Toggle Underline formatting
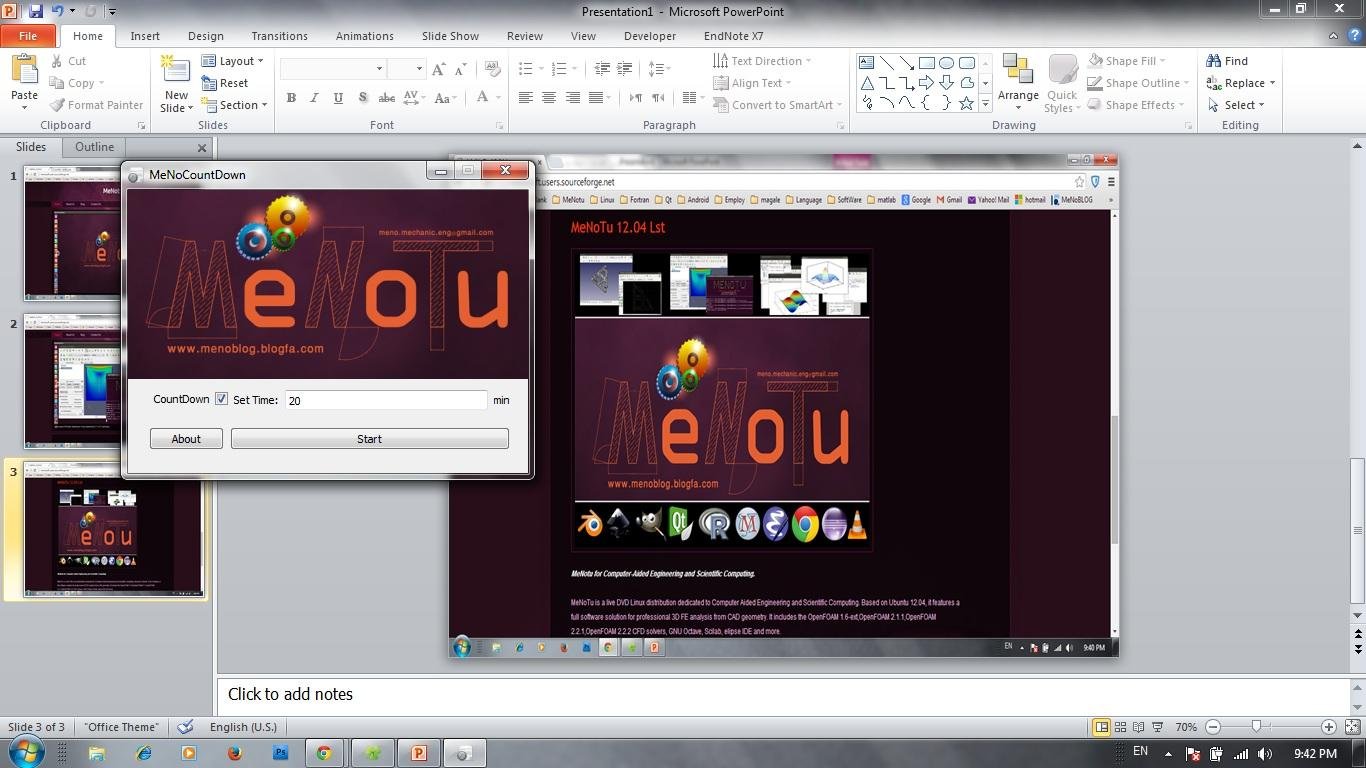 pos(338,98)
